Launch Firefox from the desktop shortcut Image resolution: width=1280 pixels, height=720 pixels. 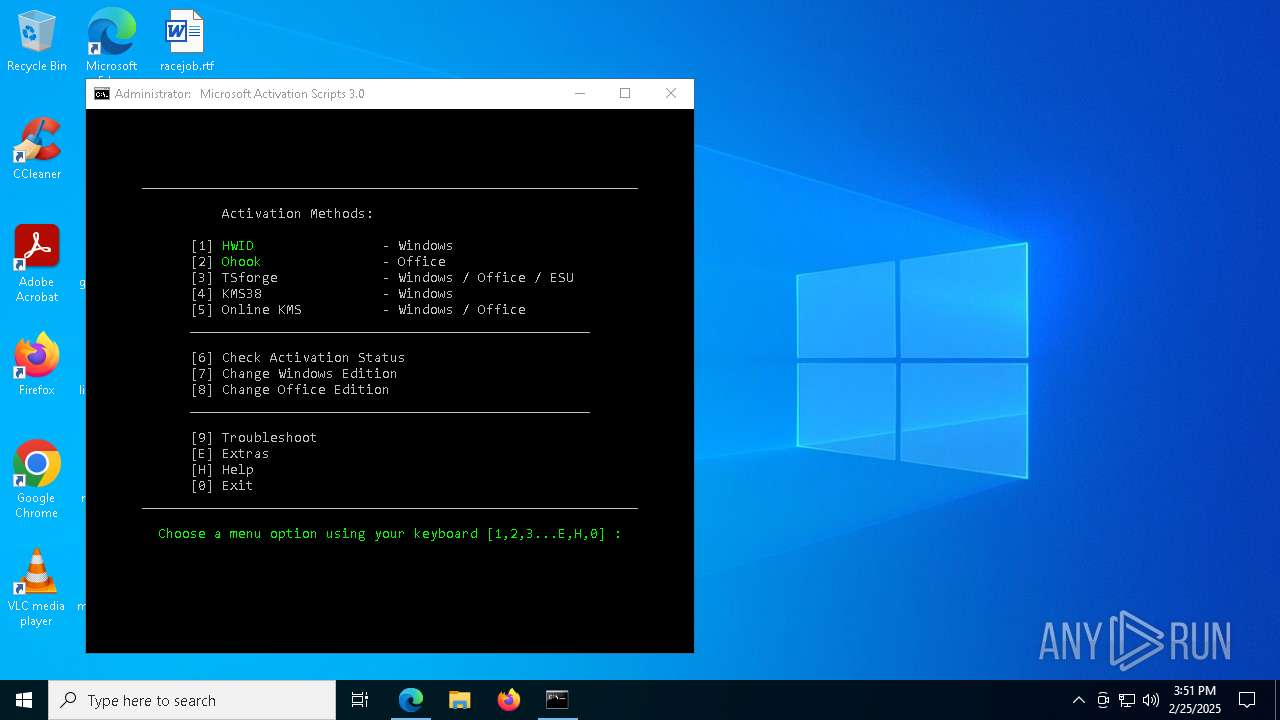tap(37, 365)
